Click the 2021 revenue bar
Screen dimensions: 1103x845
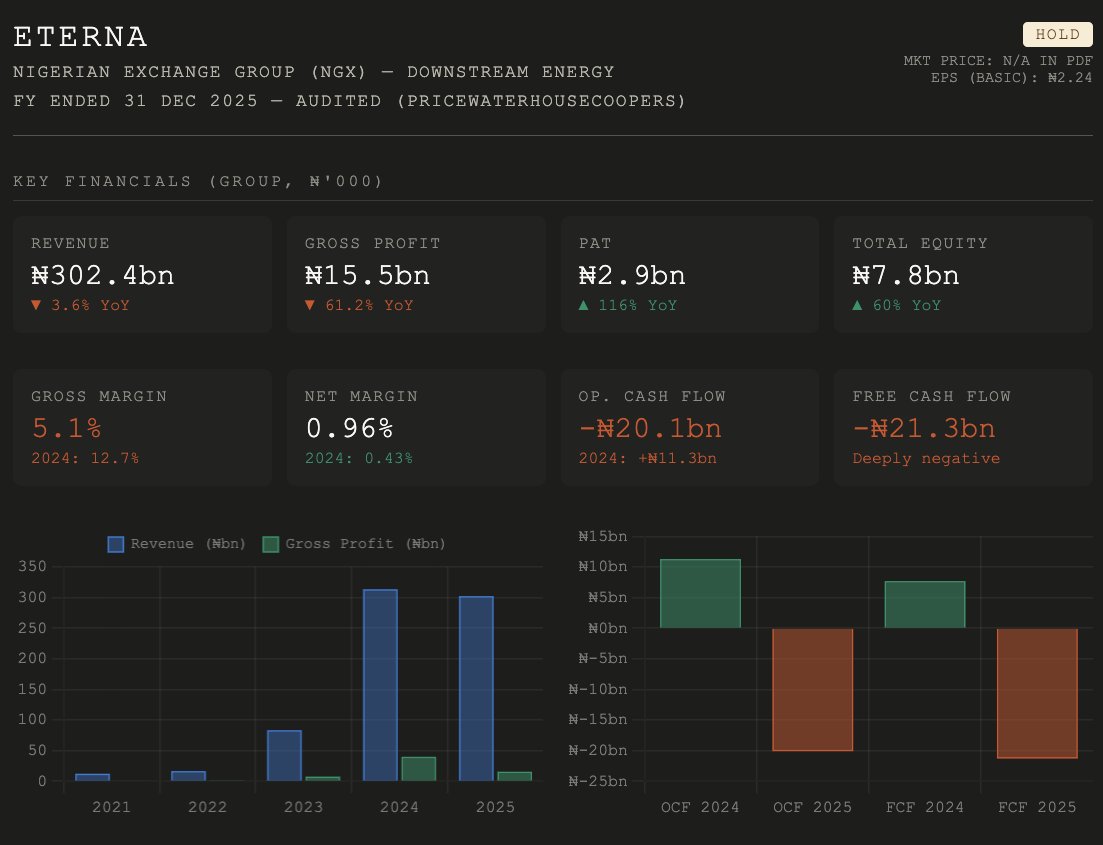92,777
